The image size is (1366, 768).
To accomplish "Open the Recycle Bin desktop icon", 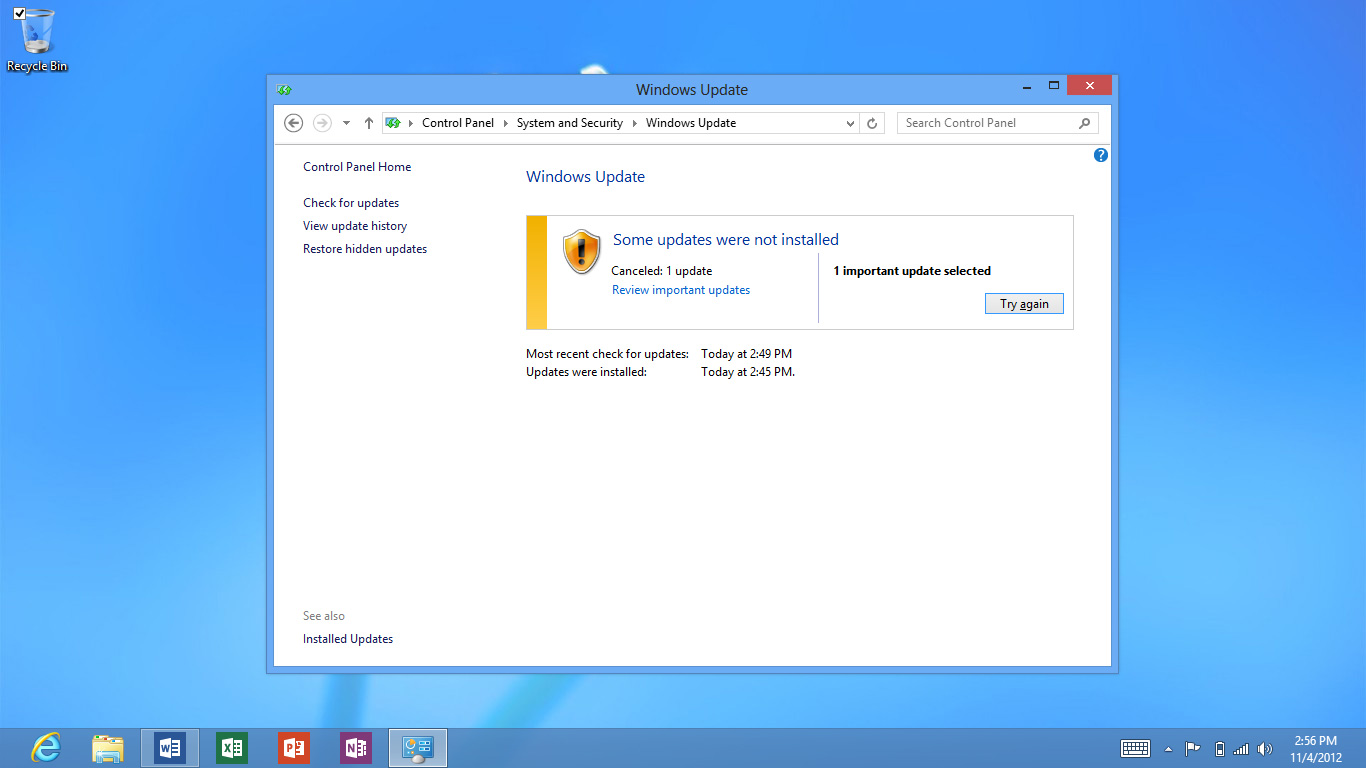I will pyautogui.click(x=37, y=40).
